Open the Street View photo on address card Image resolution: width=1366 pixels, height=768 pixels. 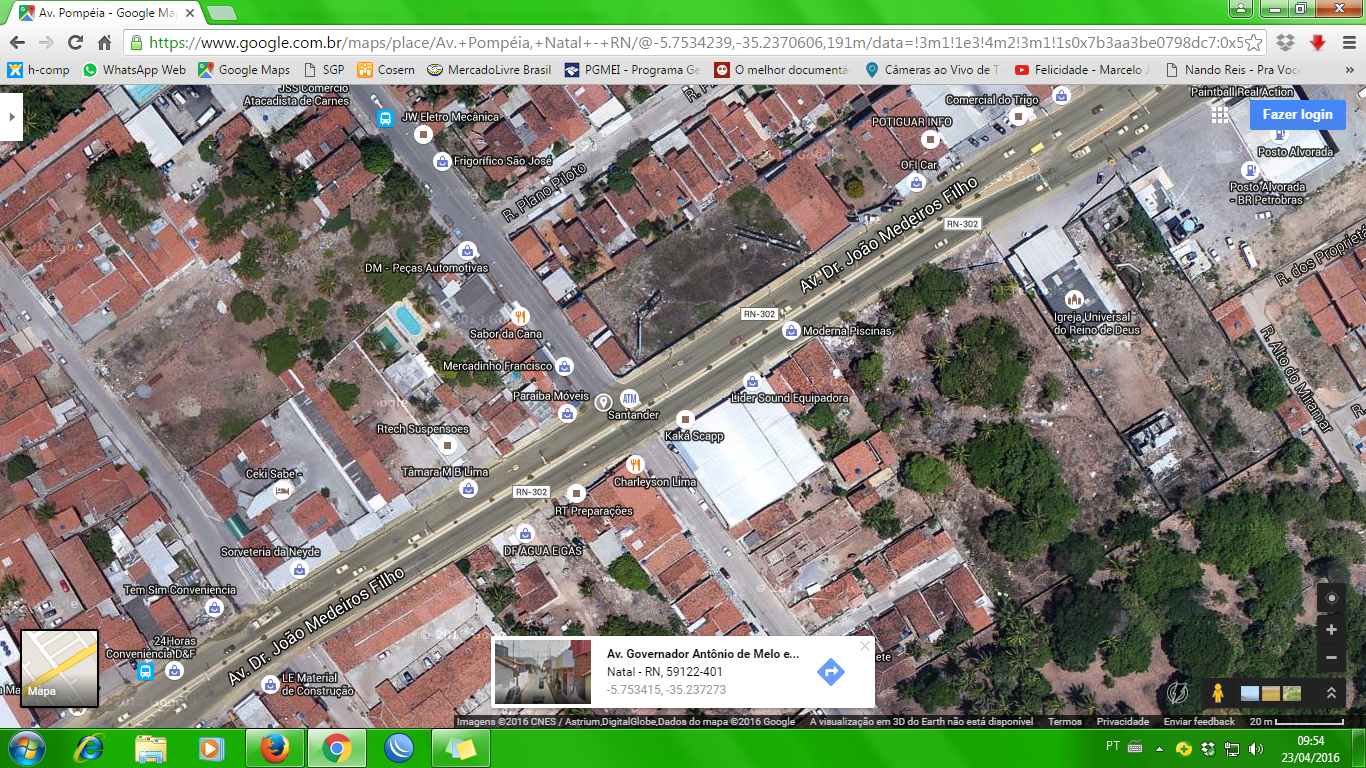tap(543, 672)
